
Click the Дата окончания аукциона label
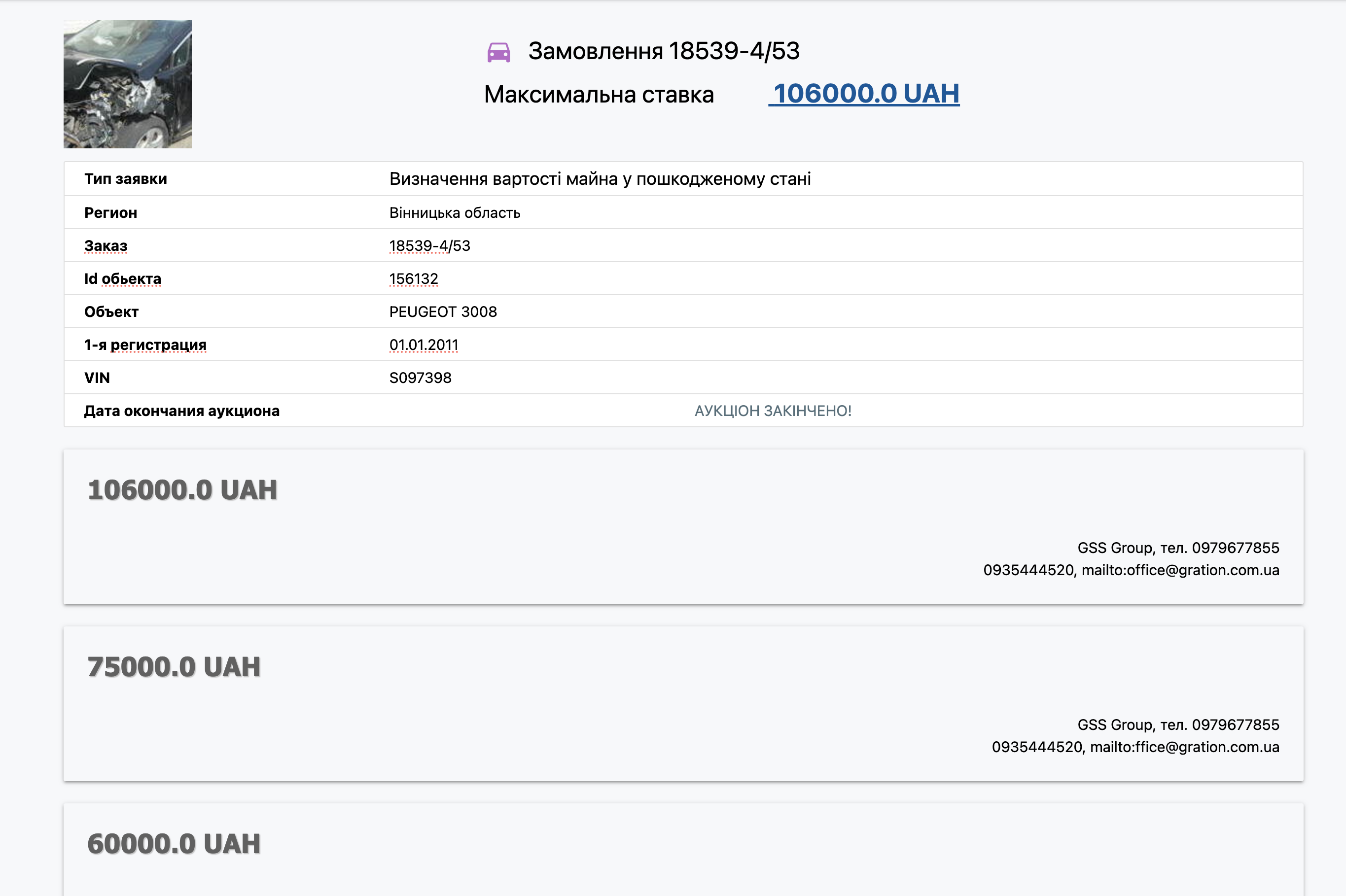point(182,411)
